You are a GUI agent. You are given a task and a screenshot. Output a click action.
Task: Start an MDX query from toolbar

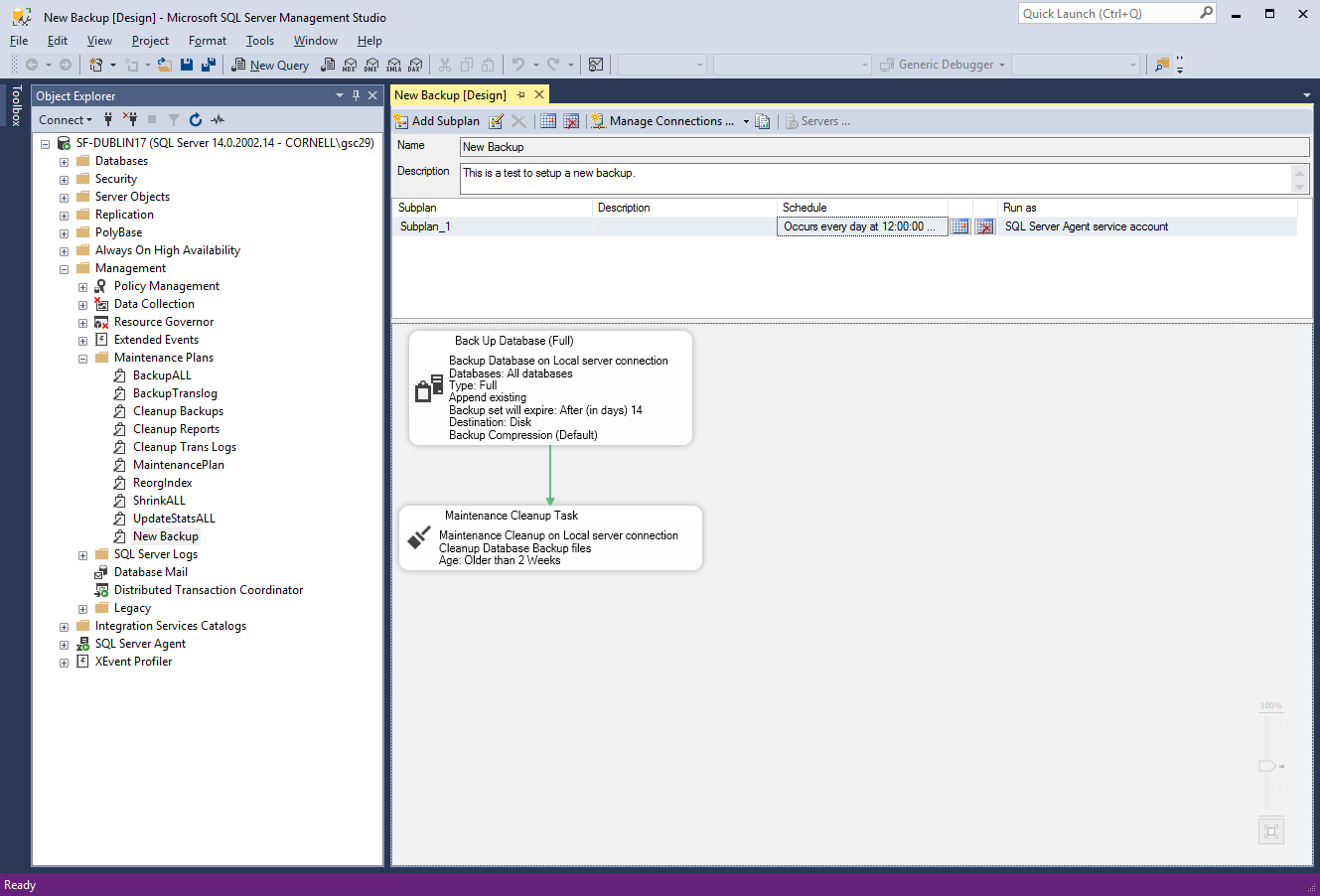(350, 65)
